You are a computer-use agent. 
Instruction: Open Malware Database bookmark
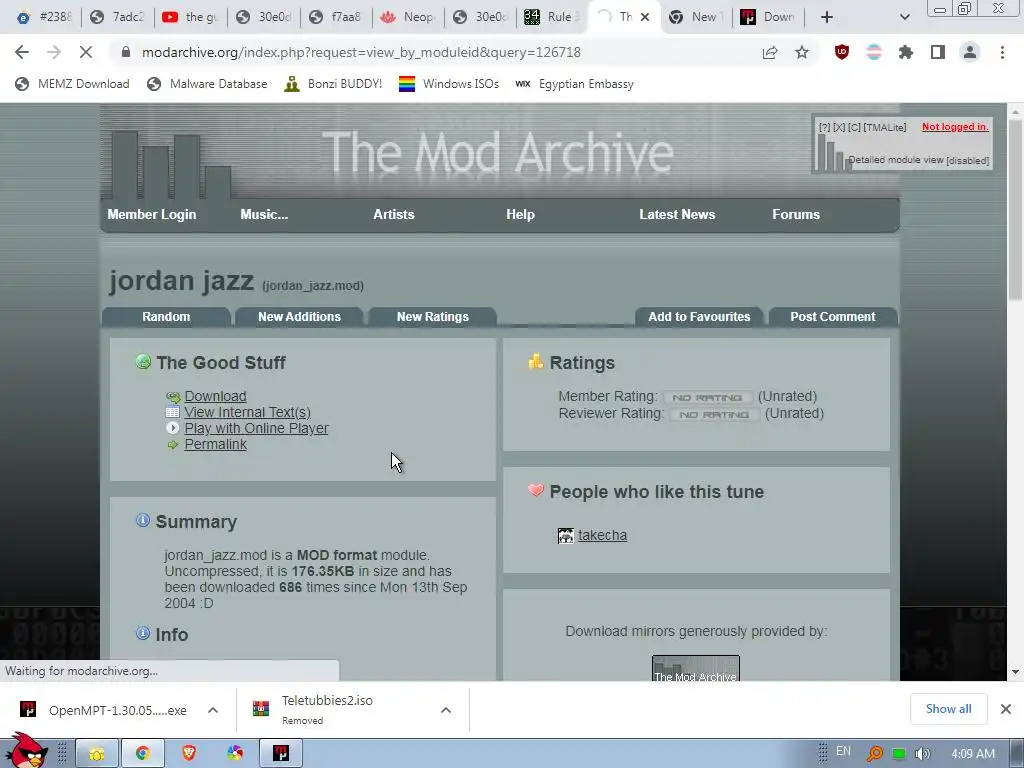208,84
